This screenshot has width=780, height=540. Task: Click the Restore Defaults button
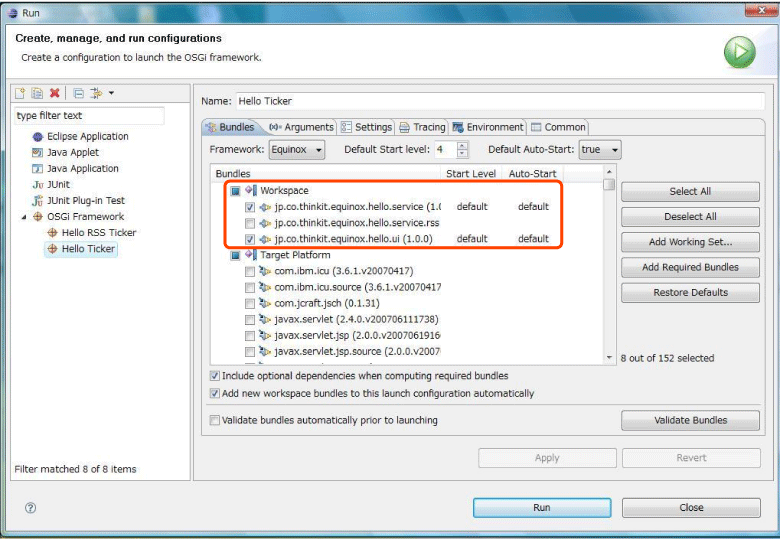click(x=690, y=293)
